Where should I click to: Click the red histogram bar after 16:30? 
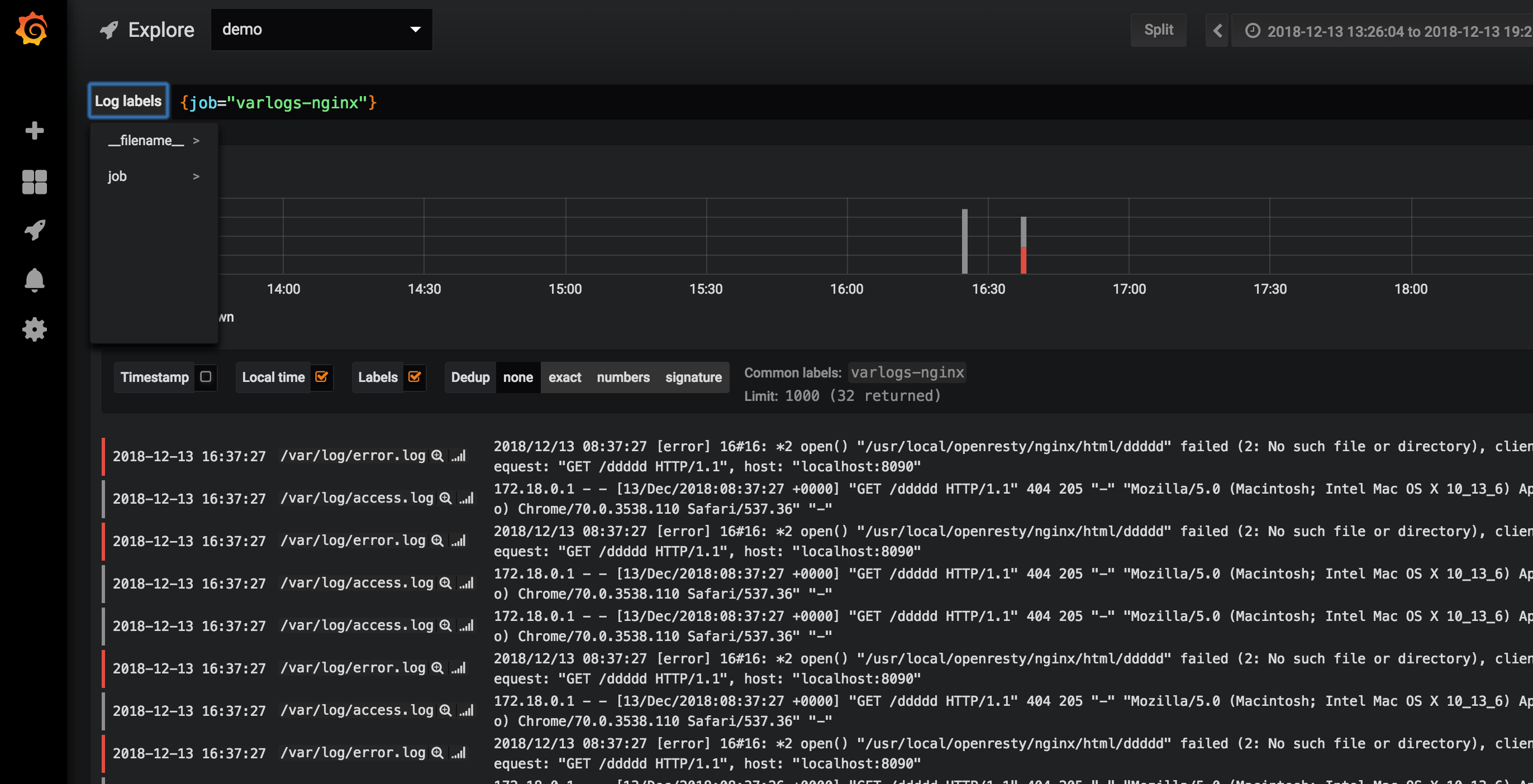pyautogui.click(x=1023, y=260)
